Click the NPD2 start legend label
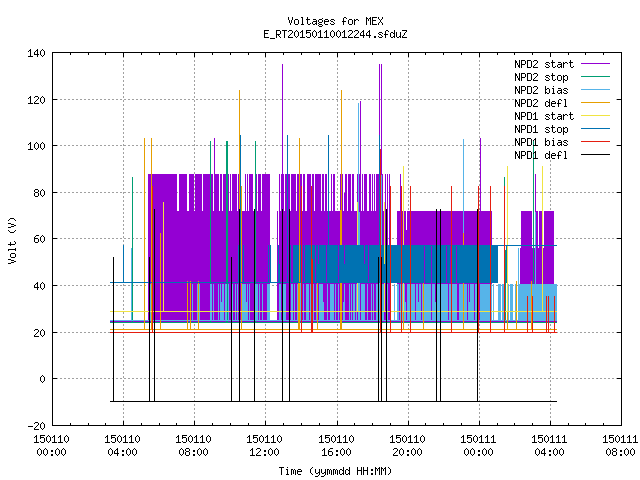Image resolution: width=640 pixels, height=480 pixels. (544, 64)
